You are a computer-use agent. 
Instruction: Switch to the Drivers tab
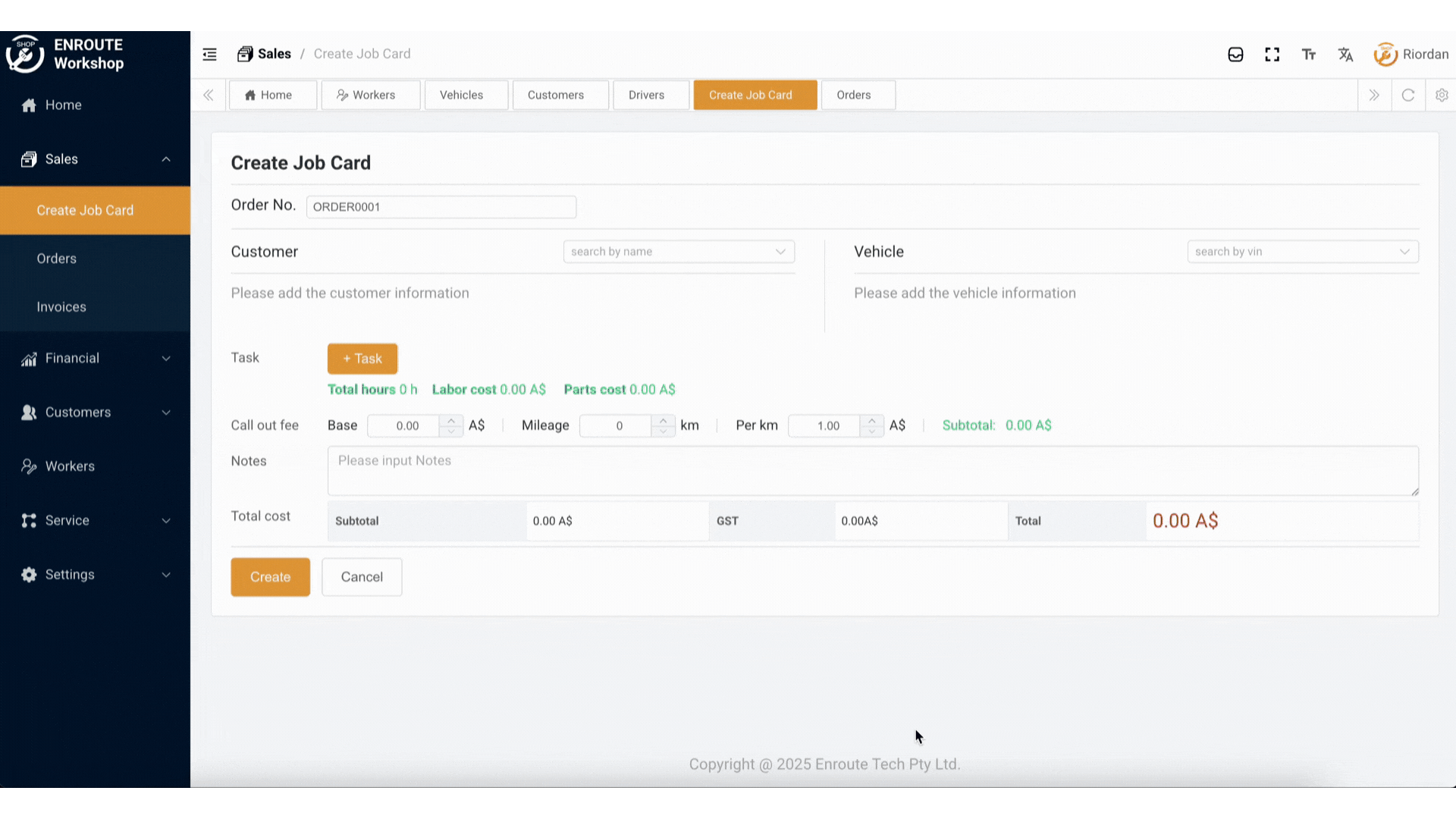[646, 95]
